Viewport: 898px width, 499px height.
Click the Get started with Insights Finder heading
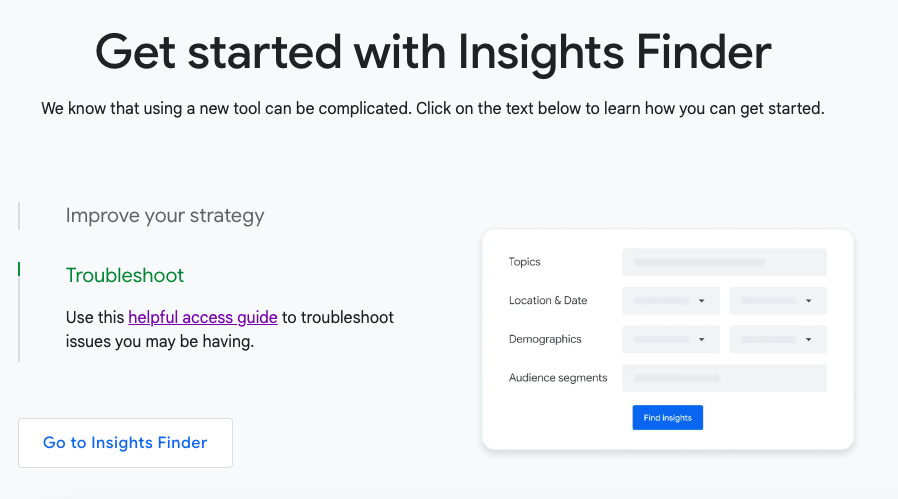pos(433,53)
